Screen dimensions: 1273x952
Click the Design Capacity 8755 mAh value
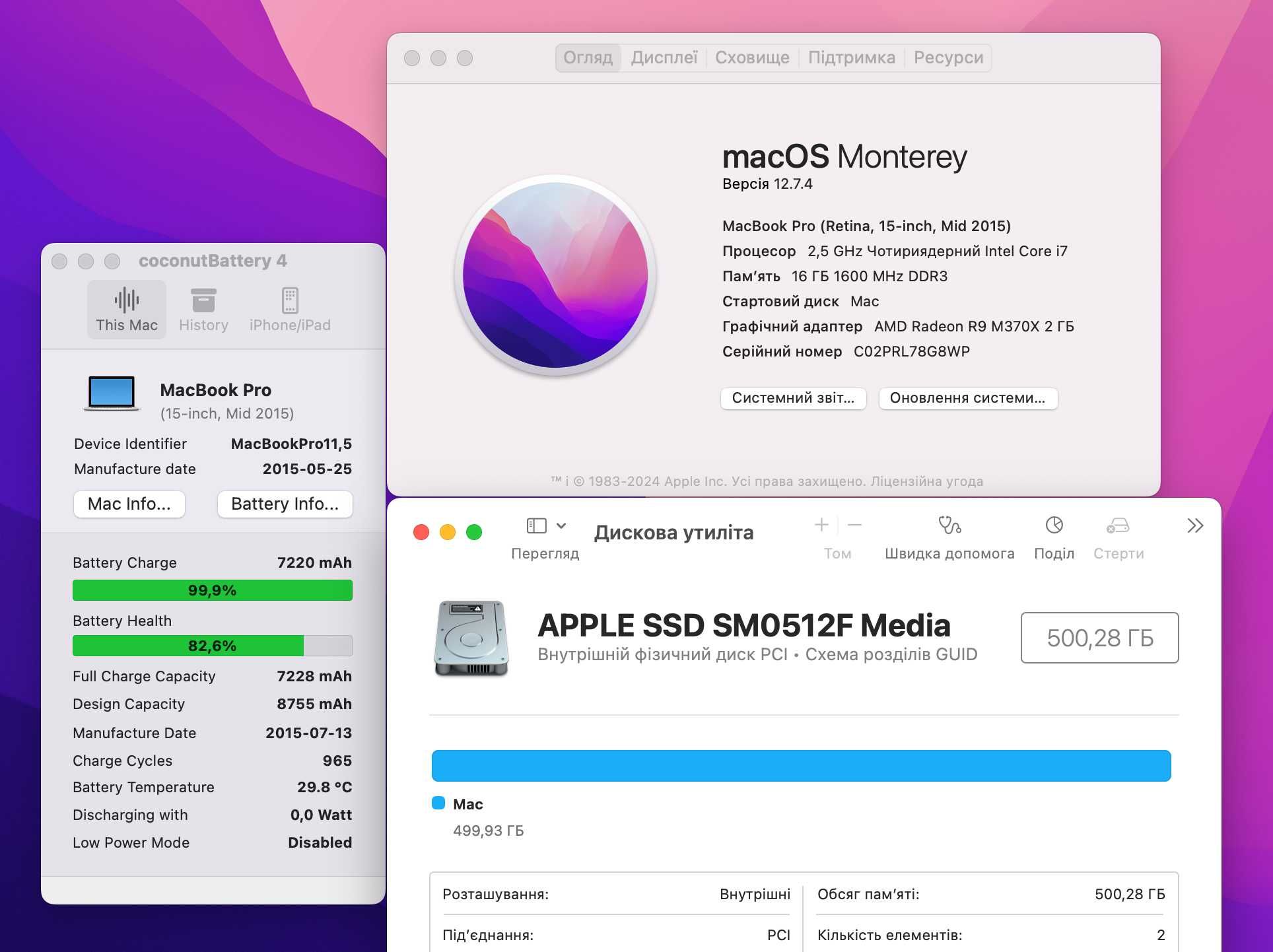[314, 704]
